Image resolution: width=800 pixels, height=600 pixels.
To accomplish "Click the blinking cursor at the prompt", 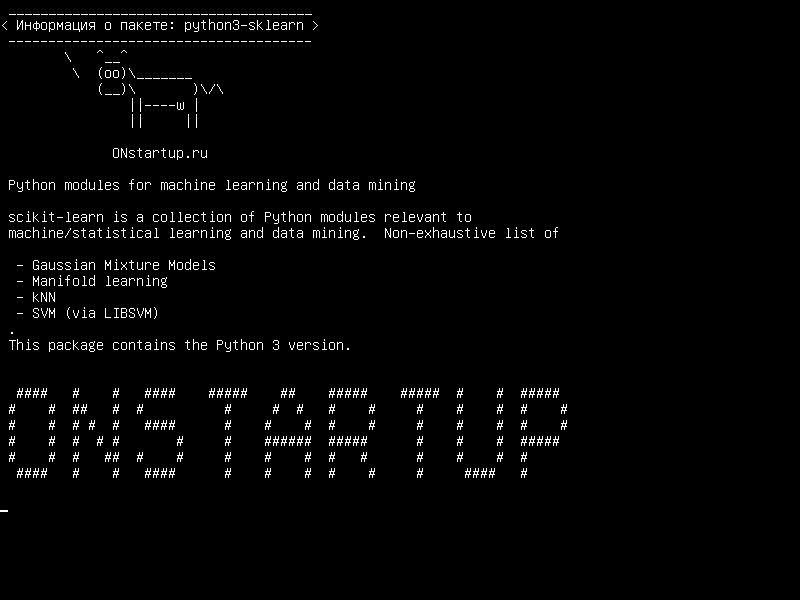I will [4, 510].
